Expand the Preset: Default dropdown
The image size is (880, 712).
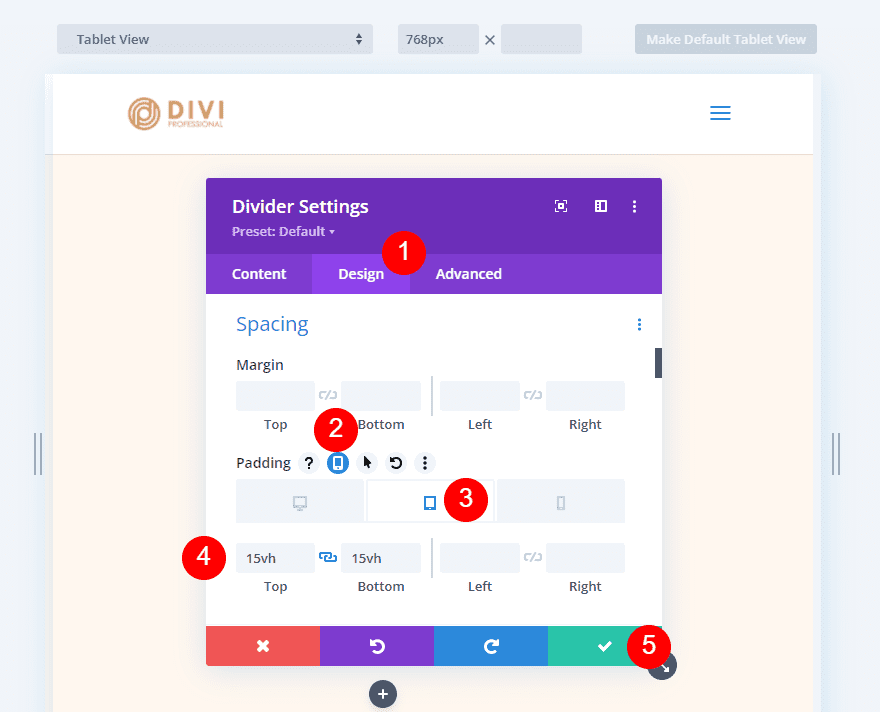283,231
